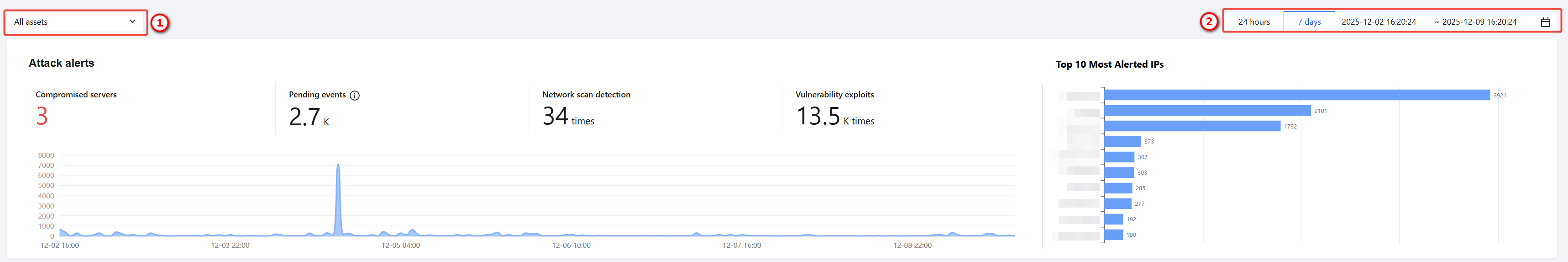Image resolution: width=1568 pixels, height=262 pixels.
Task: Click the top bar with 3921 alerts
Action: (x=1296, y=95)
